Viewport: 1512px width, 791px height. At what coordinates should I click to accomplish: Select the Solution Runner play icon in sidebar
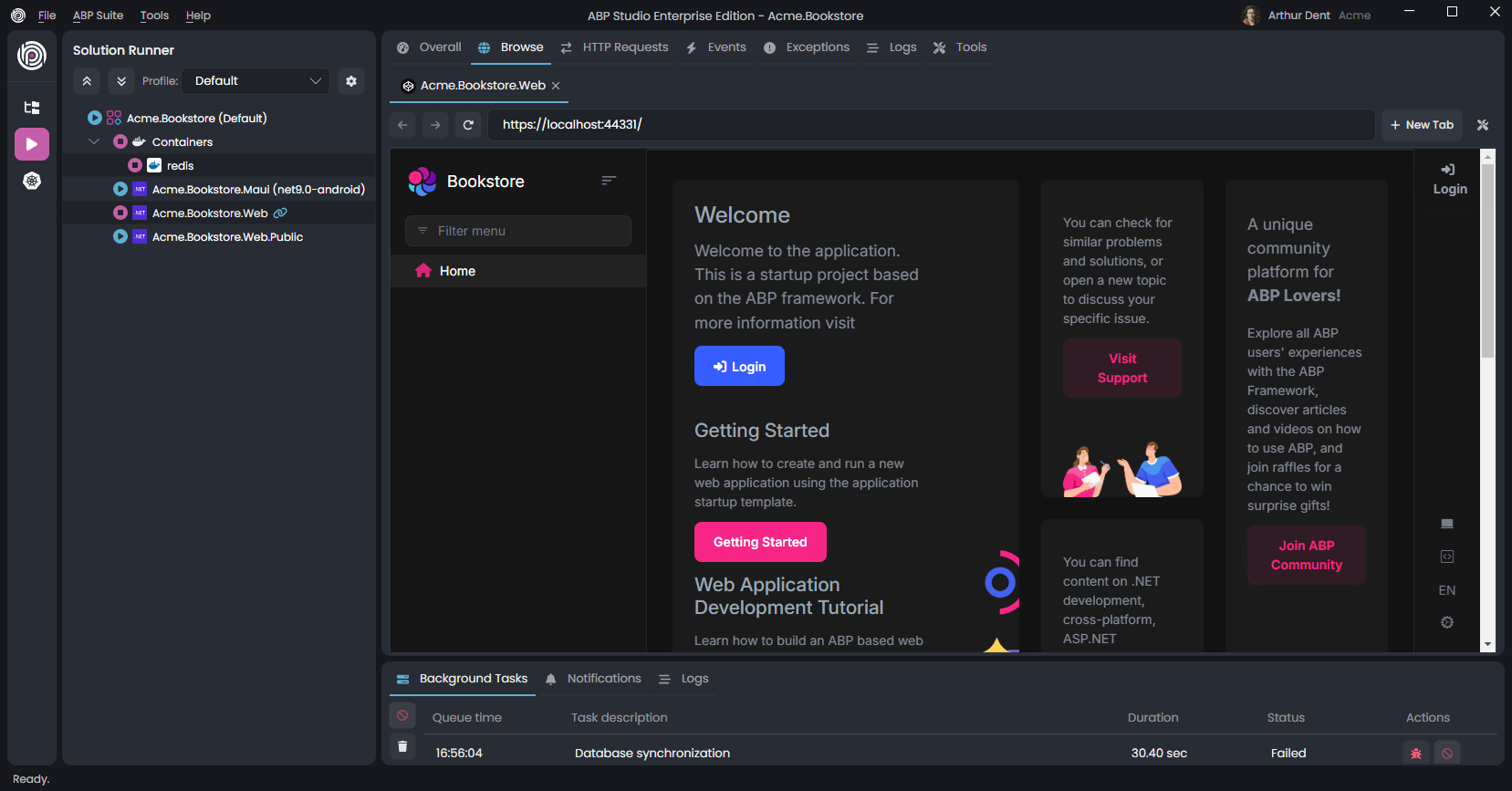32,144
